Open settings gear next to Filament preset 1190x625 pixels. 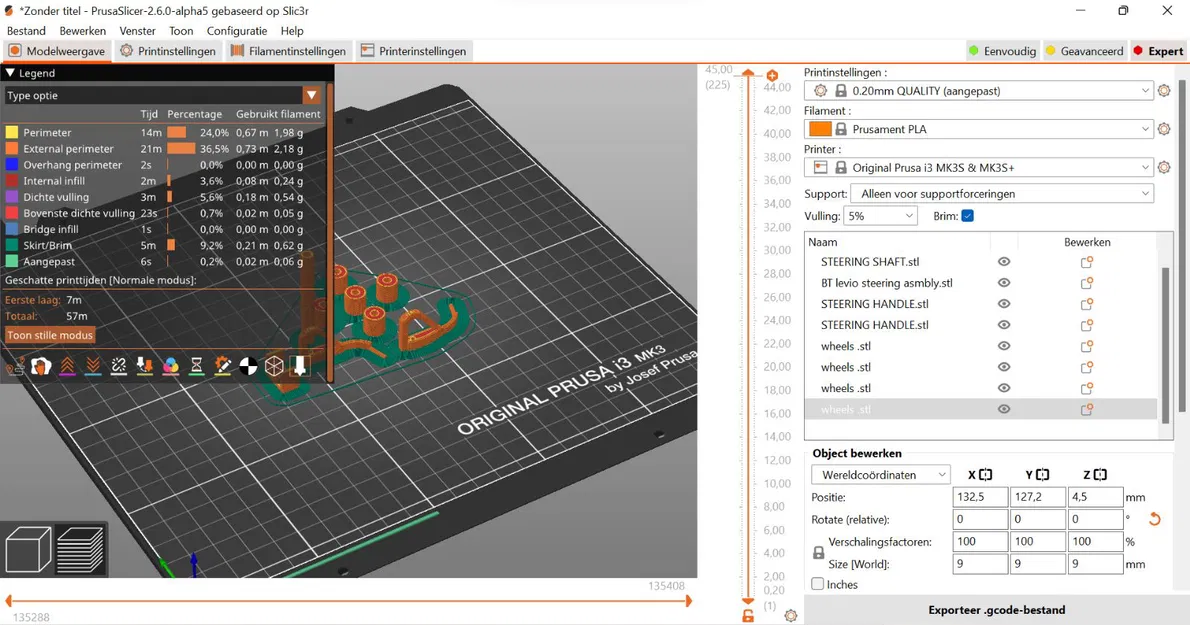click(1164, 129)
